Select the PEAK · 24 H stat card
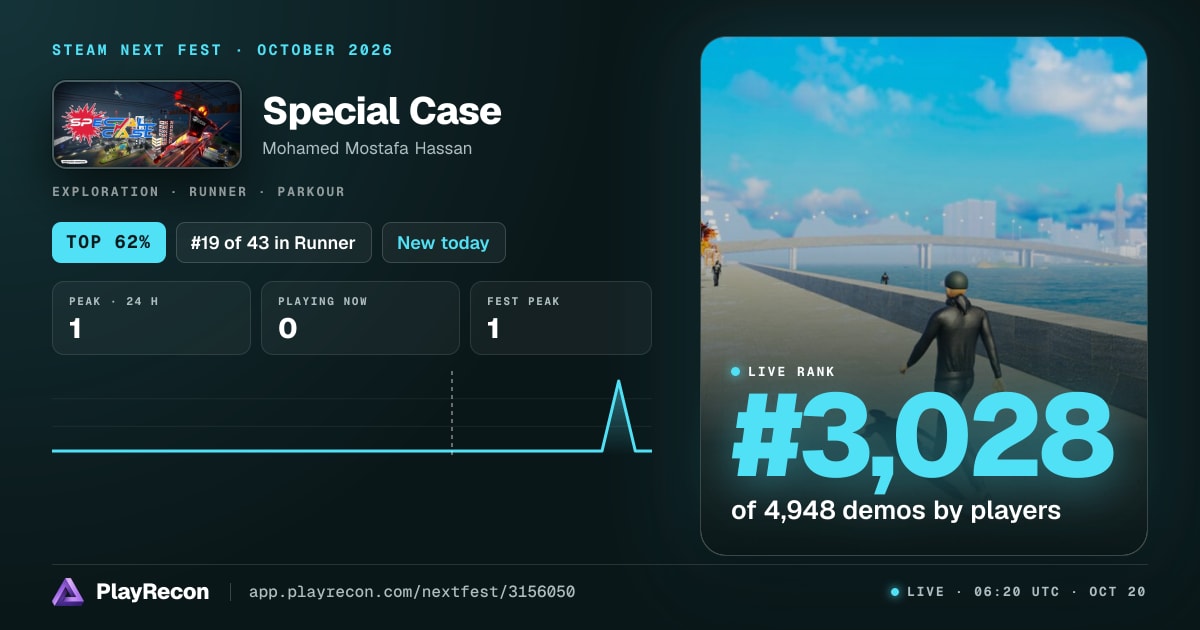The image size is (1200, 630). (151, 318)
